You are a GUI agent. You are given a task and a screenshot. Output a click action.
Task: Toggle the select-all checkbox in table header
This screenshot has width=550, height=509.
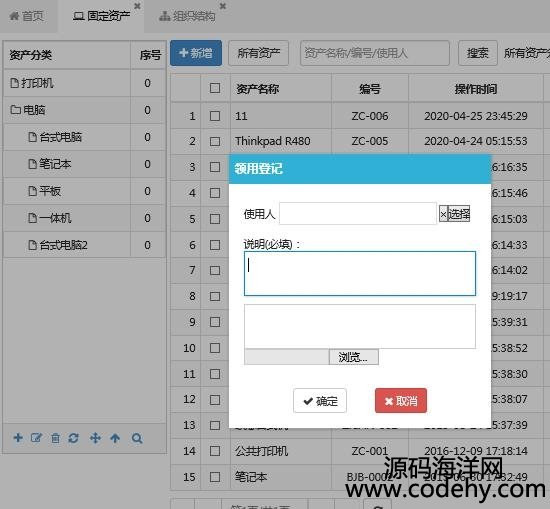[215, 88]
